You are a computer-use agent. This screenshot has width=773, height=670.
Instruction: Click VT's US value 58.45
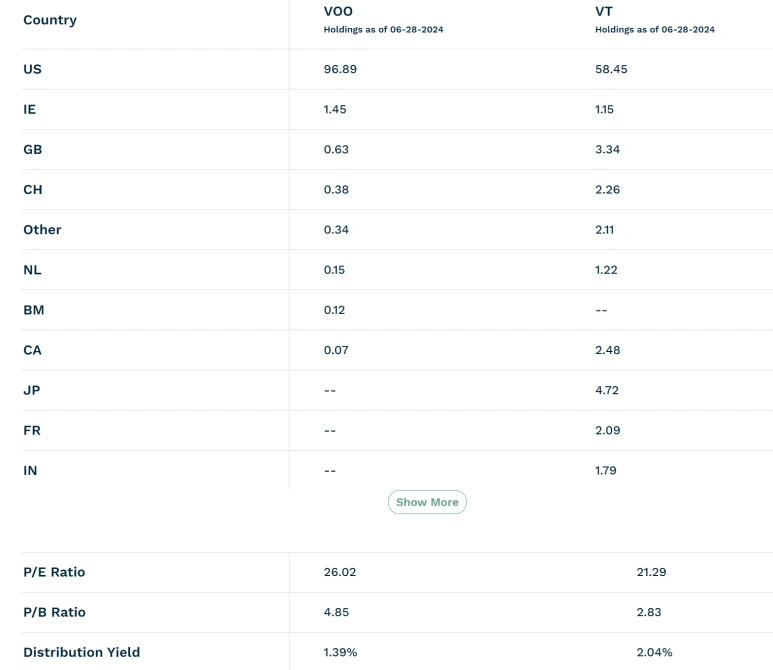[611, 69]
